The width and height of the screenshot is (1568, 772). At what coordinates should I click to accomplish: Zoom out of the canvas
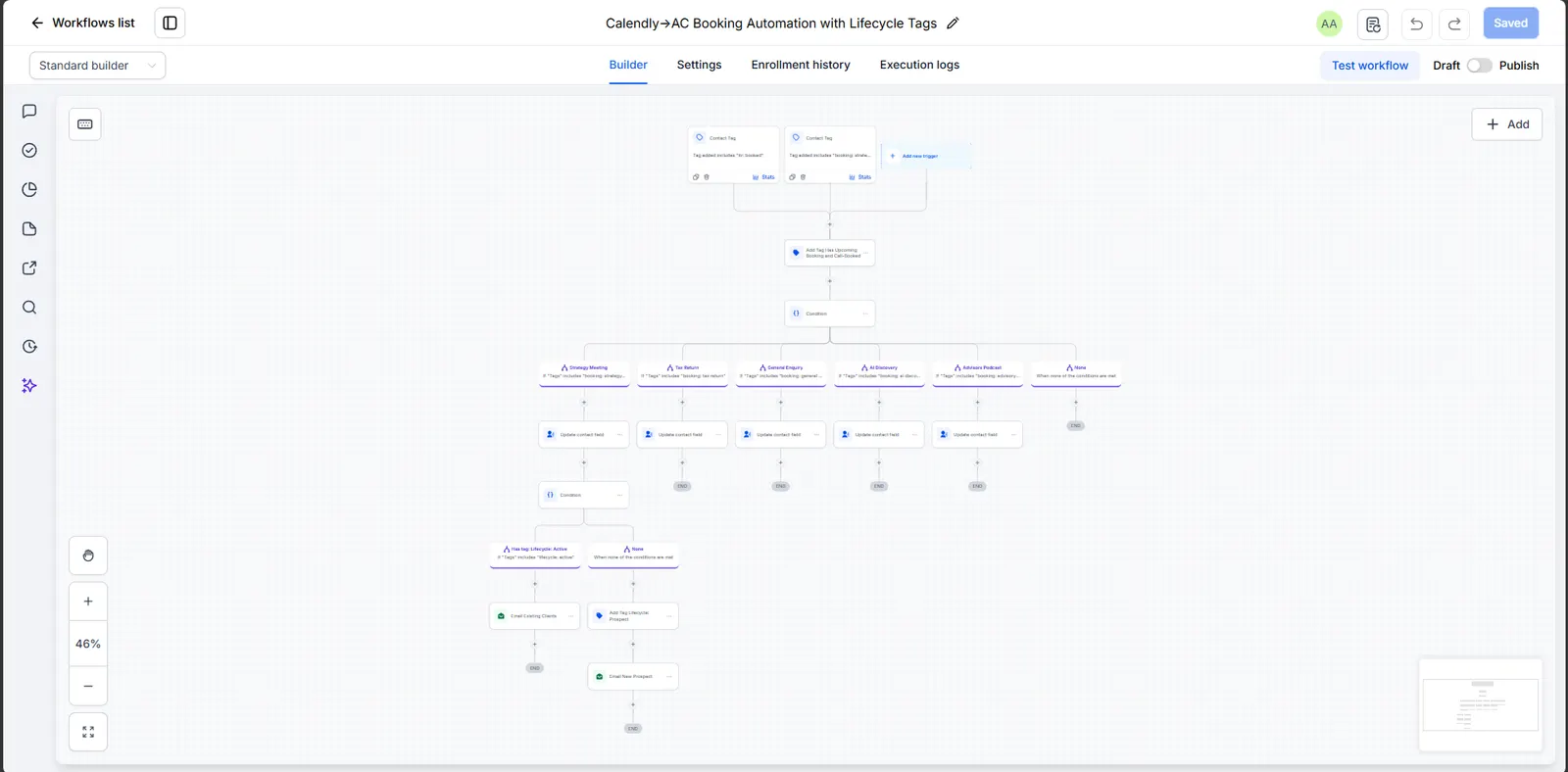coord(88,686)
